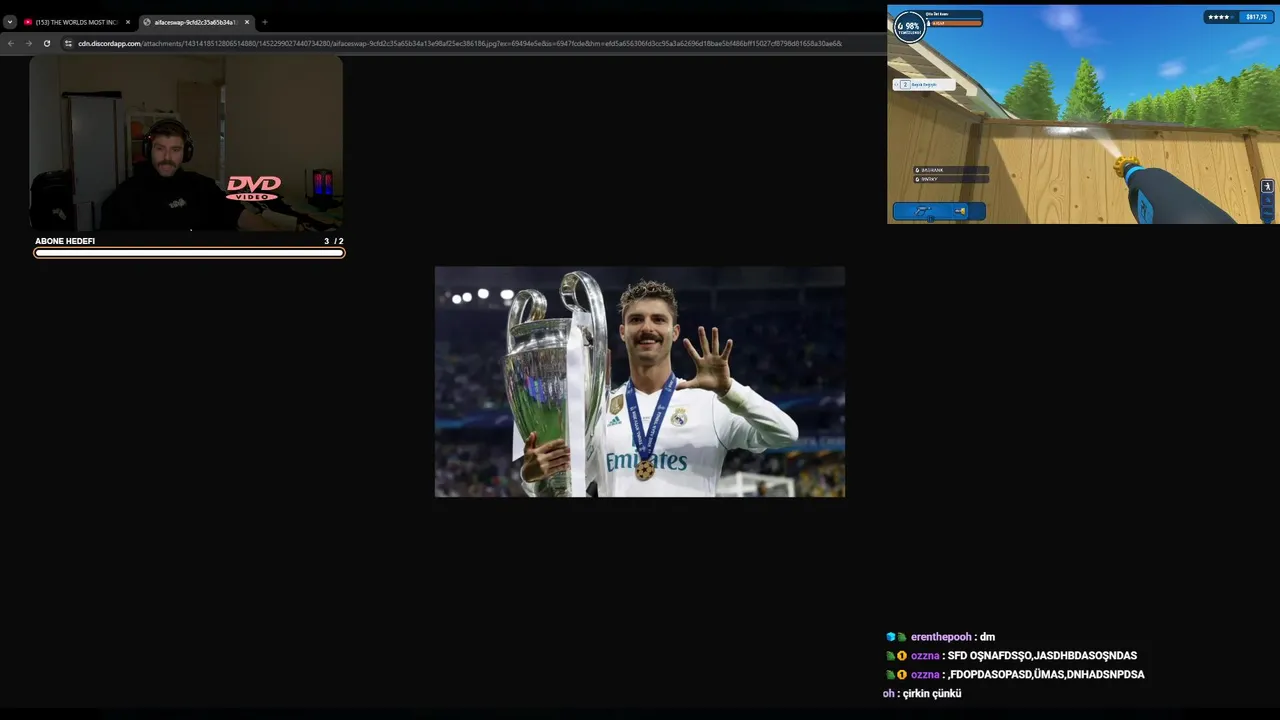1280x720 pixels.
Task: Go forward in browser history
Action: point(29,43)
